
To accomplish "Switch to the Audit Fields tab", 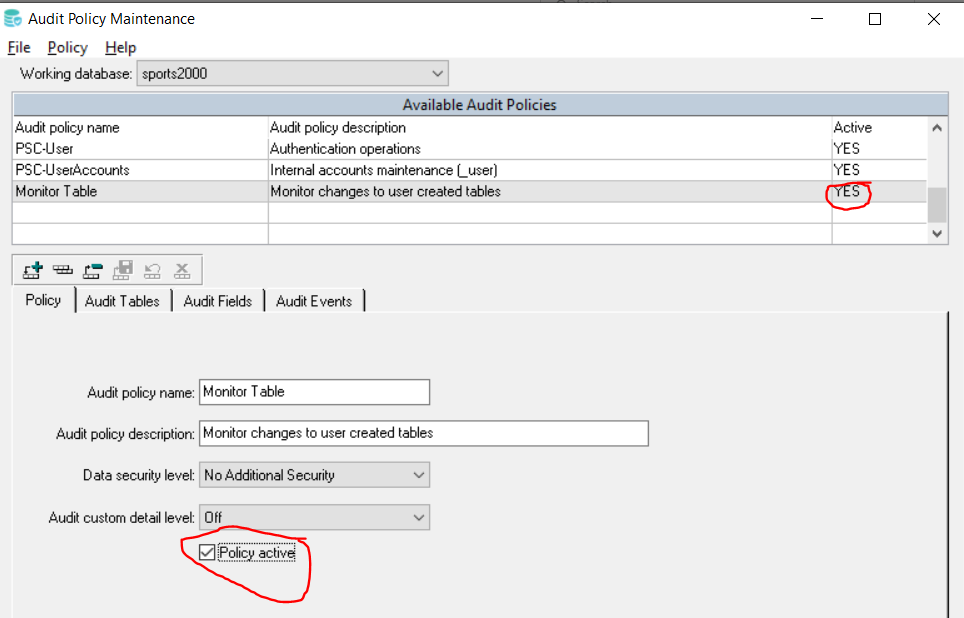I will click(x=218, y=301).
